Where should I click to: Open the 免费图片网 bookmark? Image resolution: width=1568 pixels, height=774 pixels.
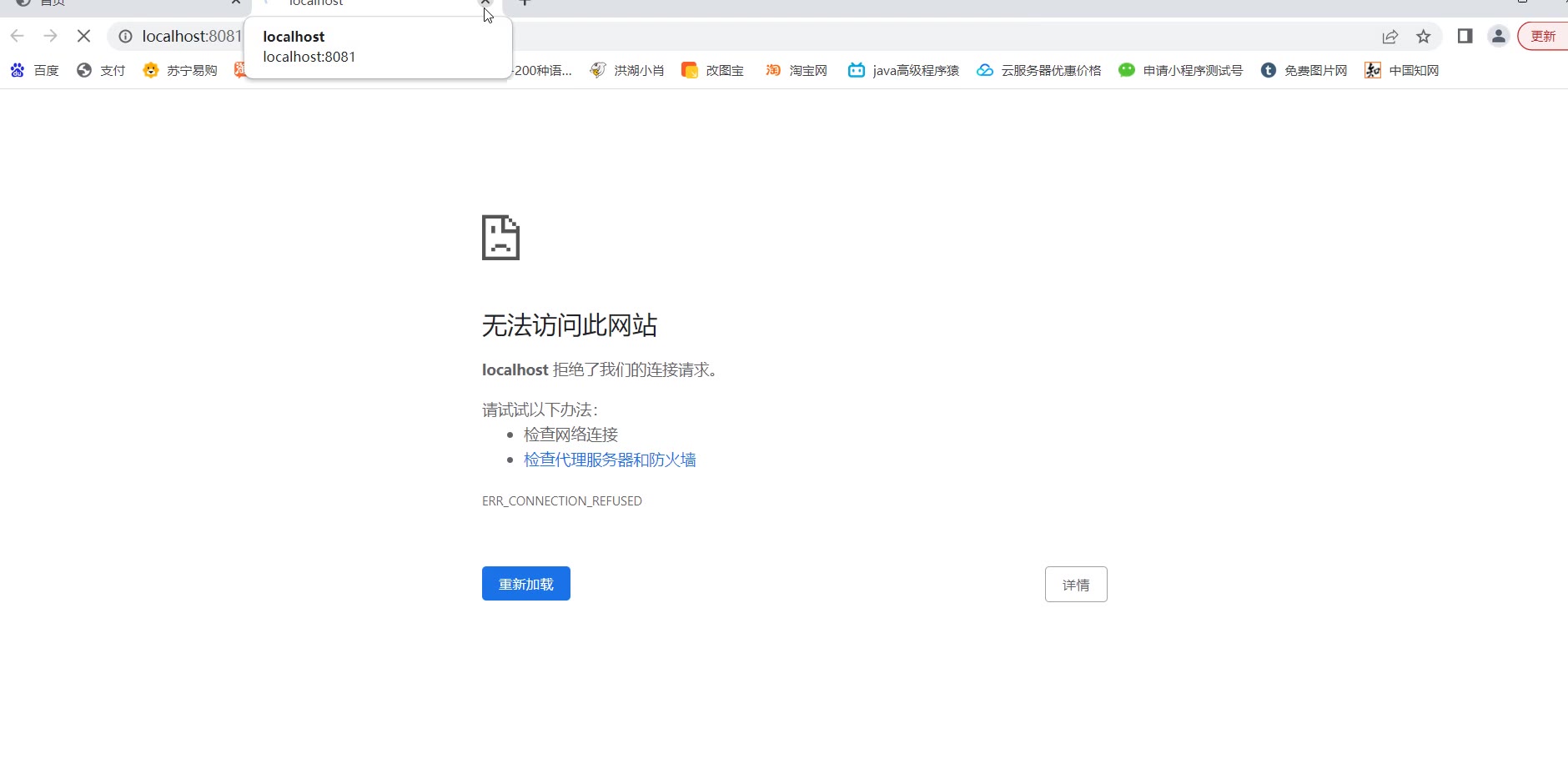coord(1304,70)
